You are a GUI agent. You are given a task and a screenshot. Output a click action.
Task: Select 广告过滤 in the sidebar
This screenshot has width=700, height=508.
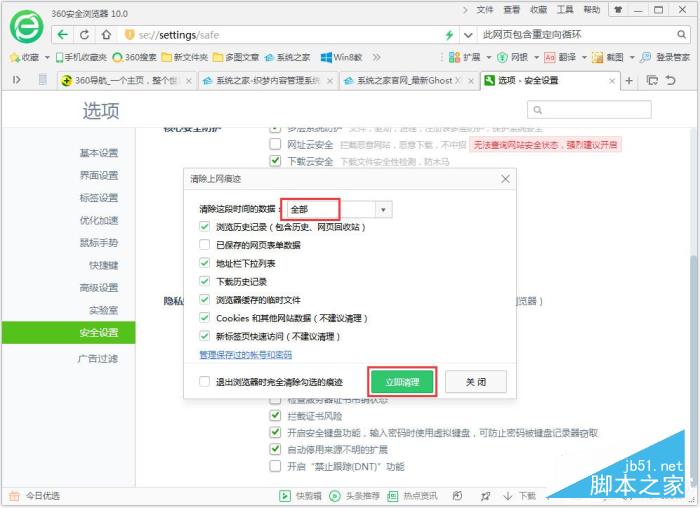(98, 358)
